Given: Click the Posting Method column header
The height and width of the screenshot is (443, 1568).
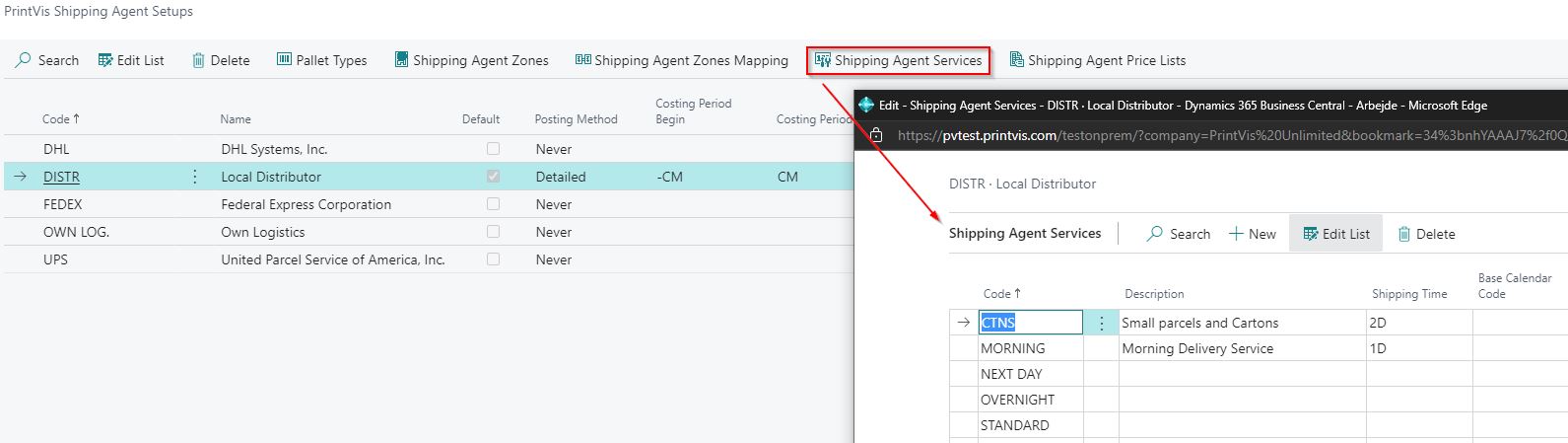Looking at the screenshot, I should (576, 119).
